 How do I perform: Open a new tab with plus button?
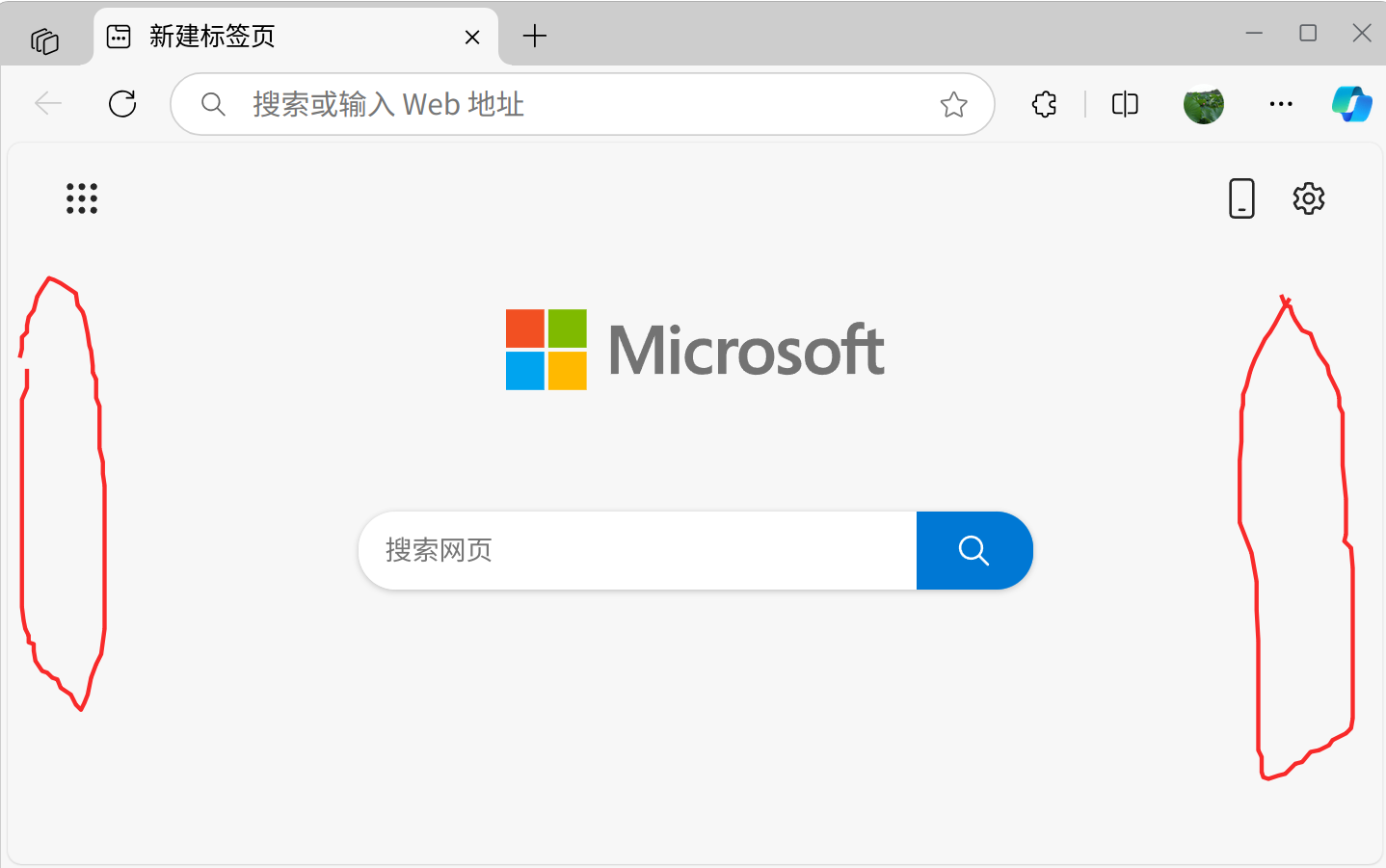pos(535,37)
